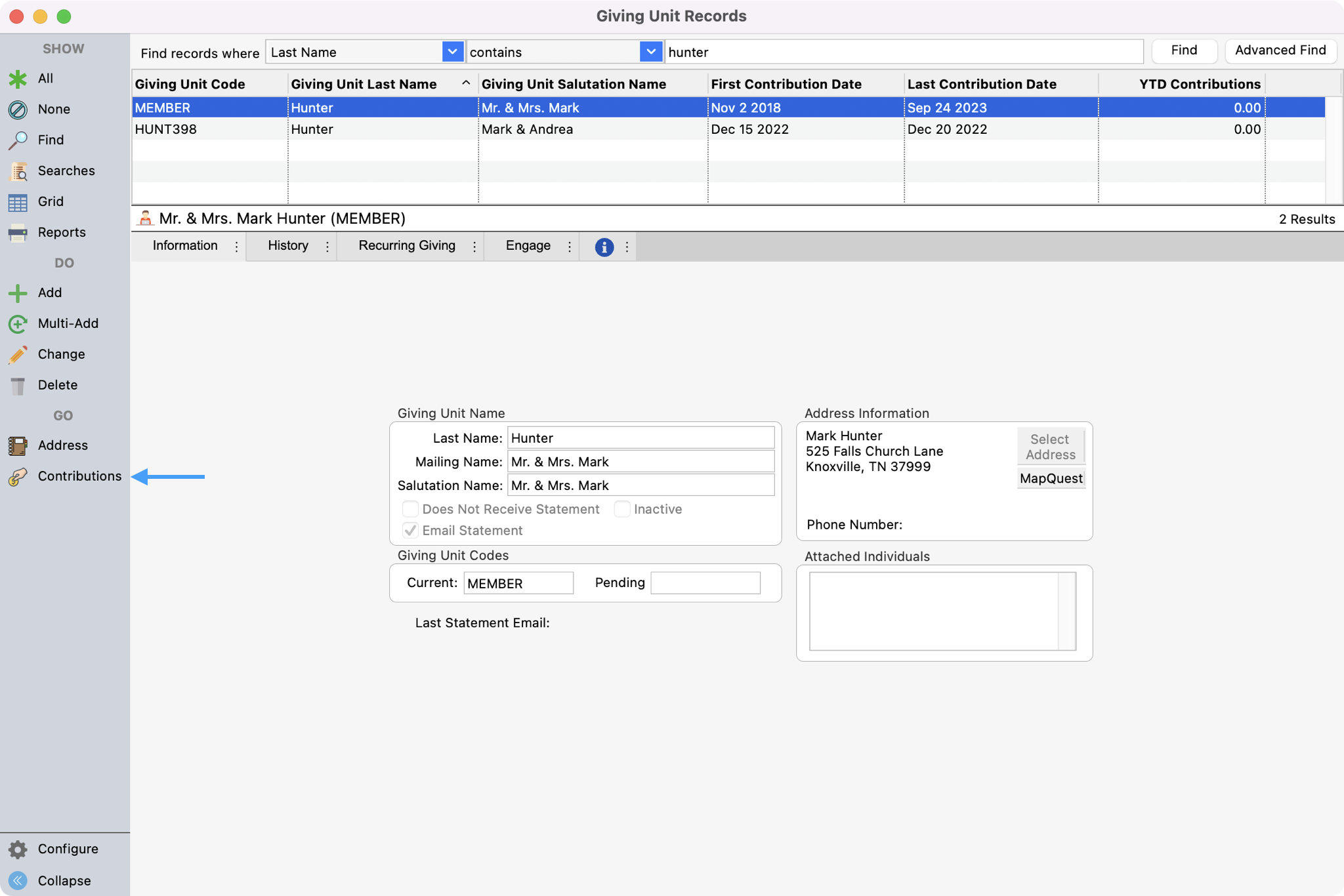Switch to Grid view icon
The height and width of the screenshot is (896, 1344).
(18, 202)
